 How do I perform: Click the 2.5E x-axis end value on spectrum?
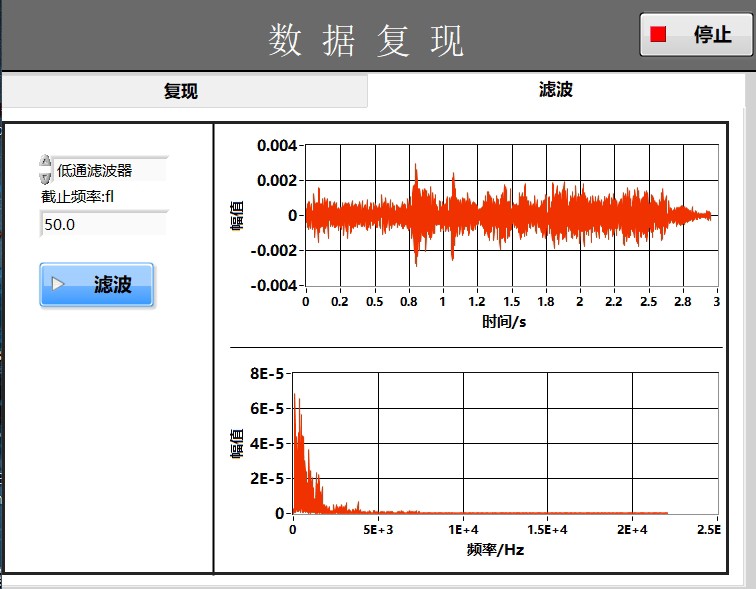point(709,530)
